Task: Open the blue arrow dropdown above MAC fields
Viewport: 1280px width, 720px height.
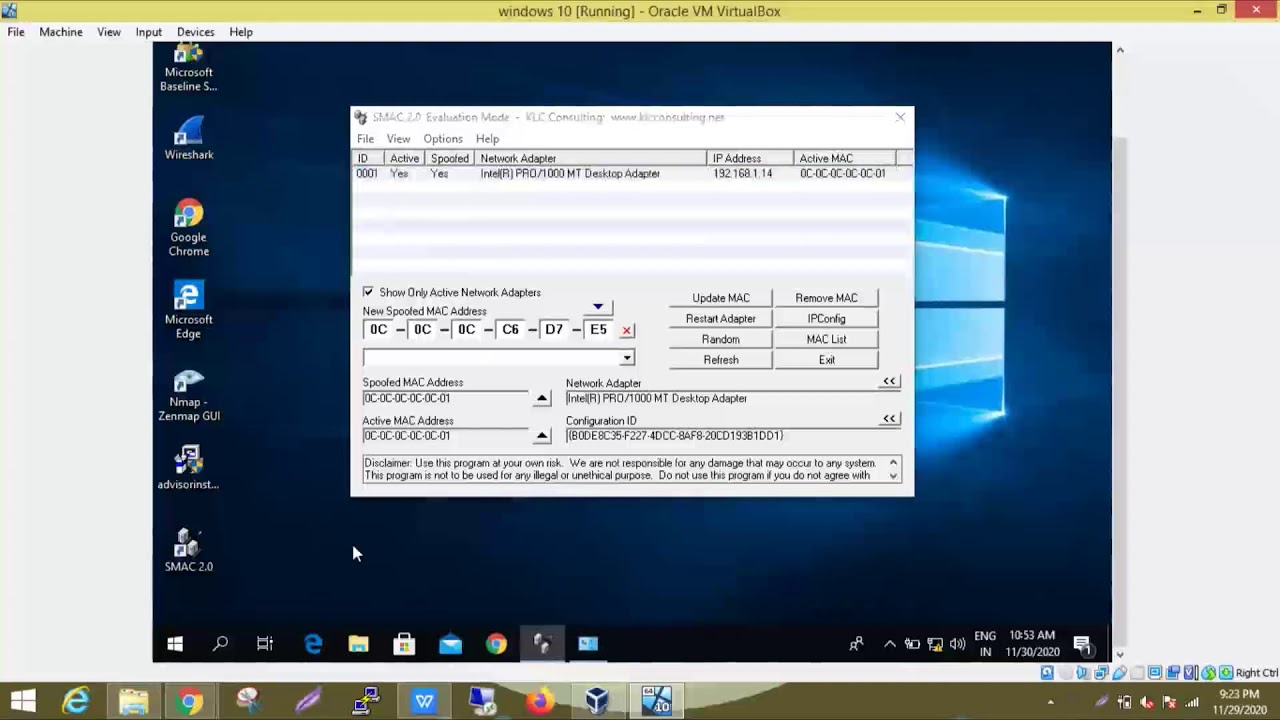Action: (x=598, y=307)
